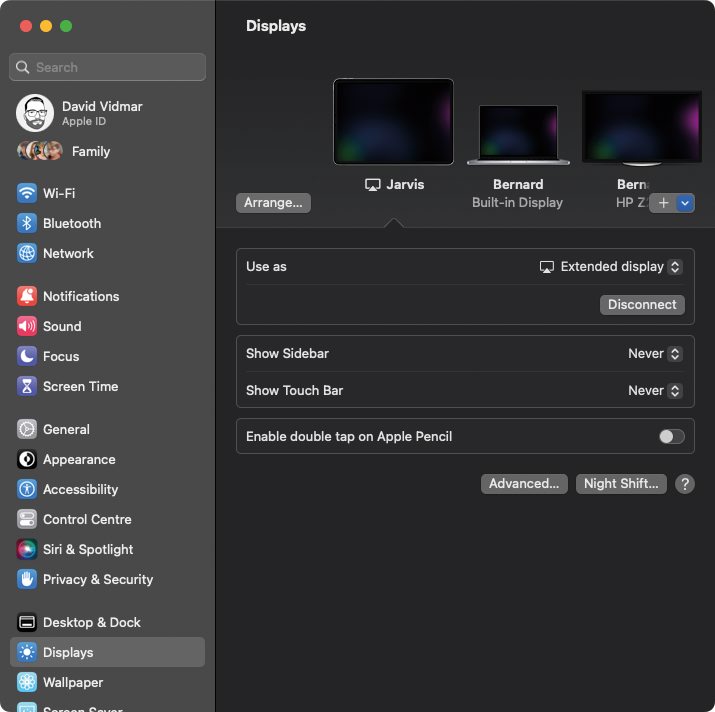Open Wi-Fi settings icon in sidebar

27,193
